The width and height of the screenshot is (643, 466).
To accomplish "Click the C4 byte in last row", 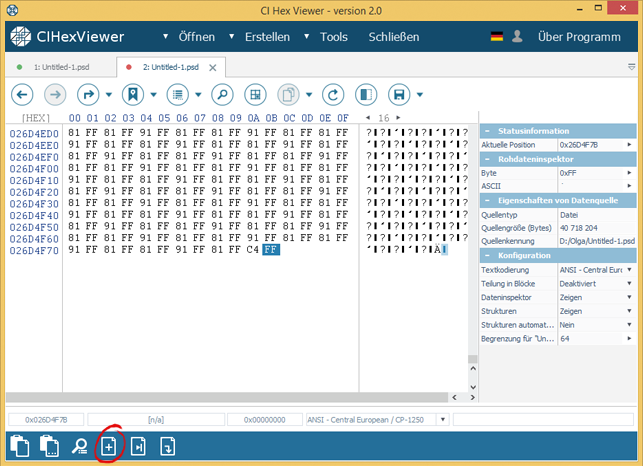I will [253, 249].
